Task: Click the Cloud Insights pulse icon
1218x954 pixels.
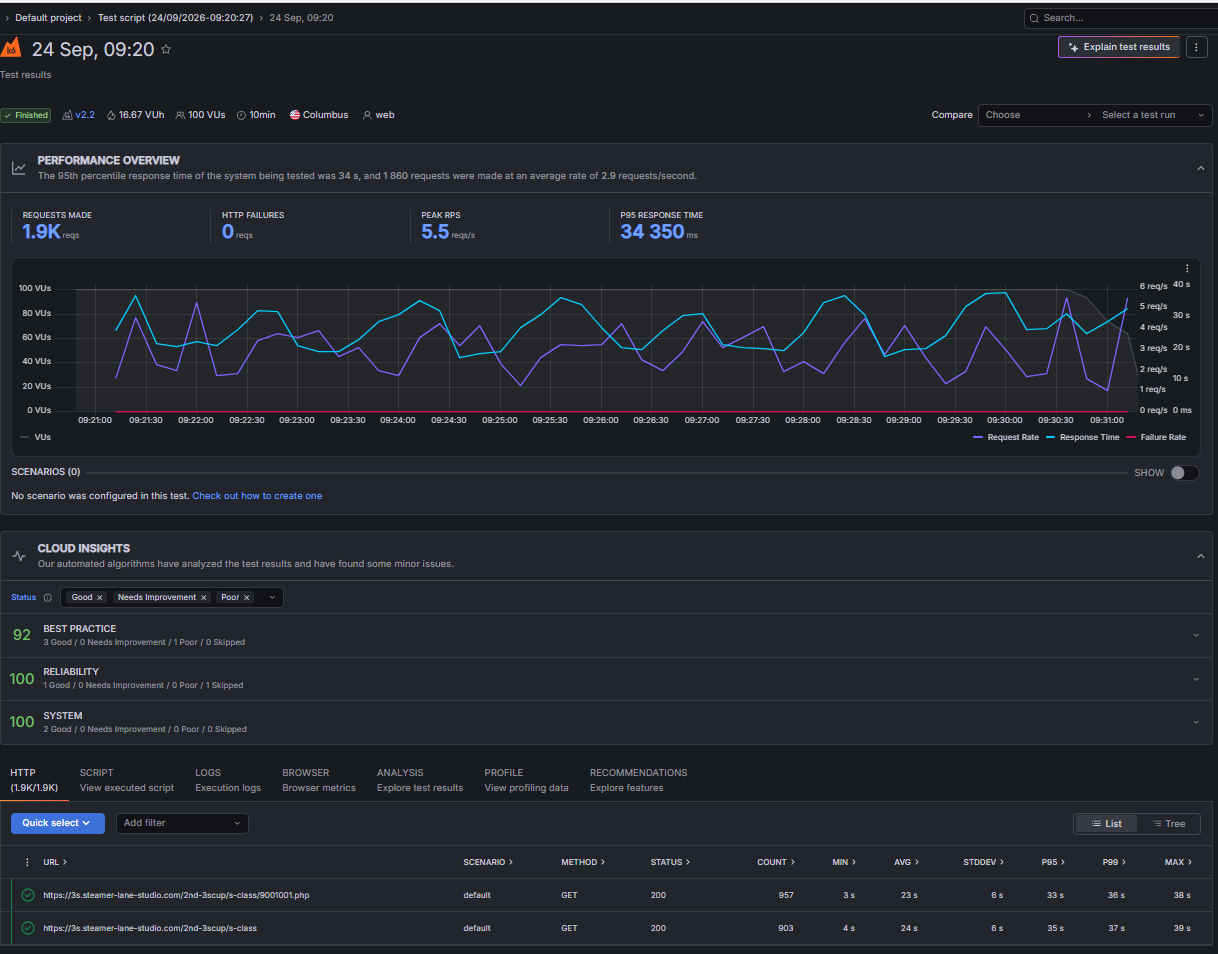Action: [19, 556]
